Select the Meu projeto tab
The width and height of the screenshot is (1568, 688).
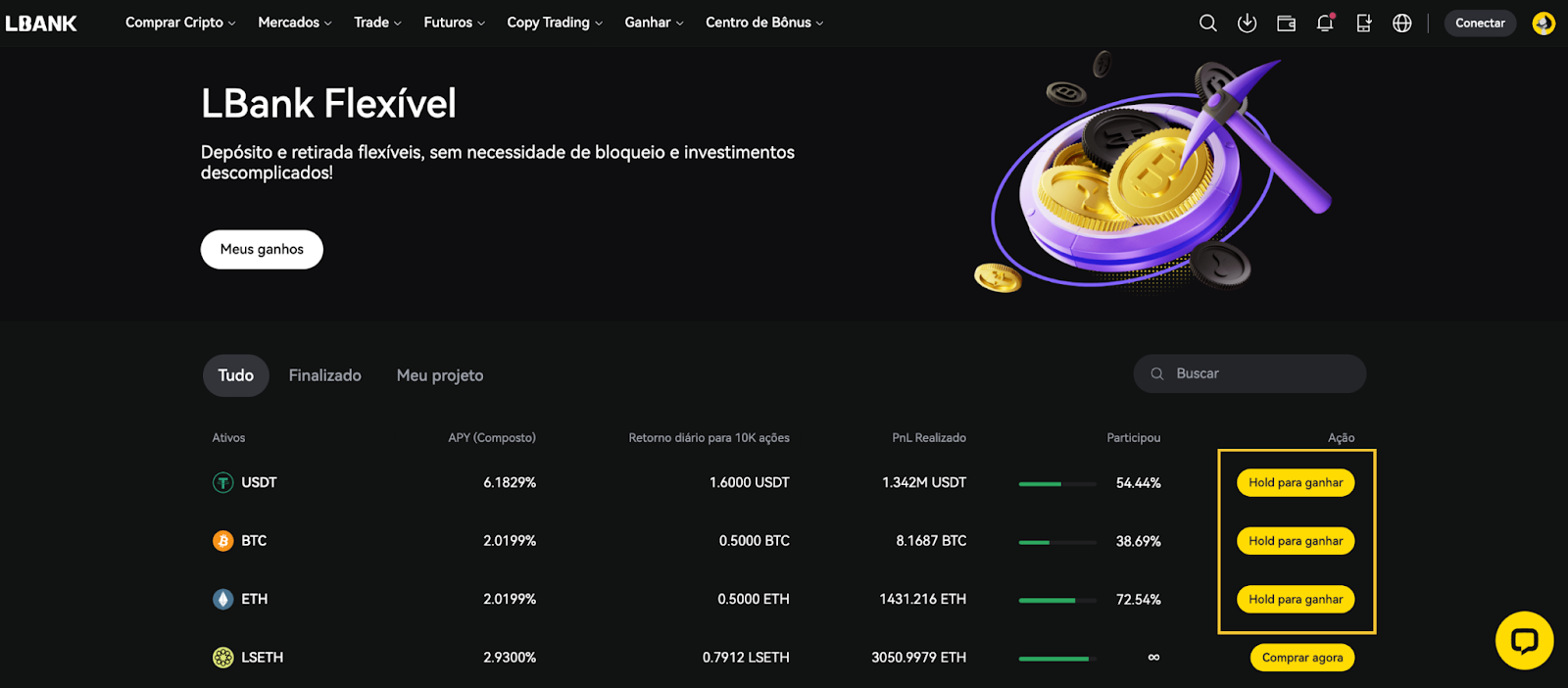pyautogui.click(x=440, y=375)
